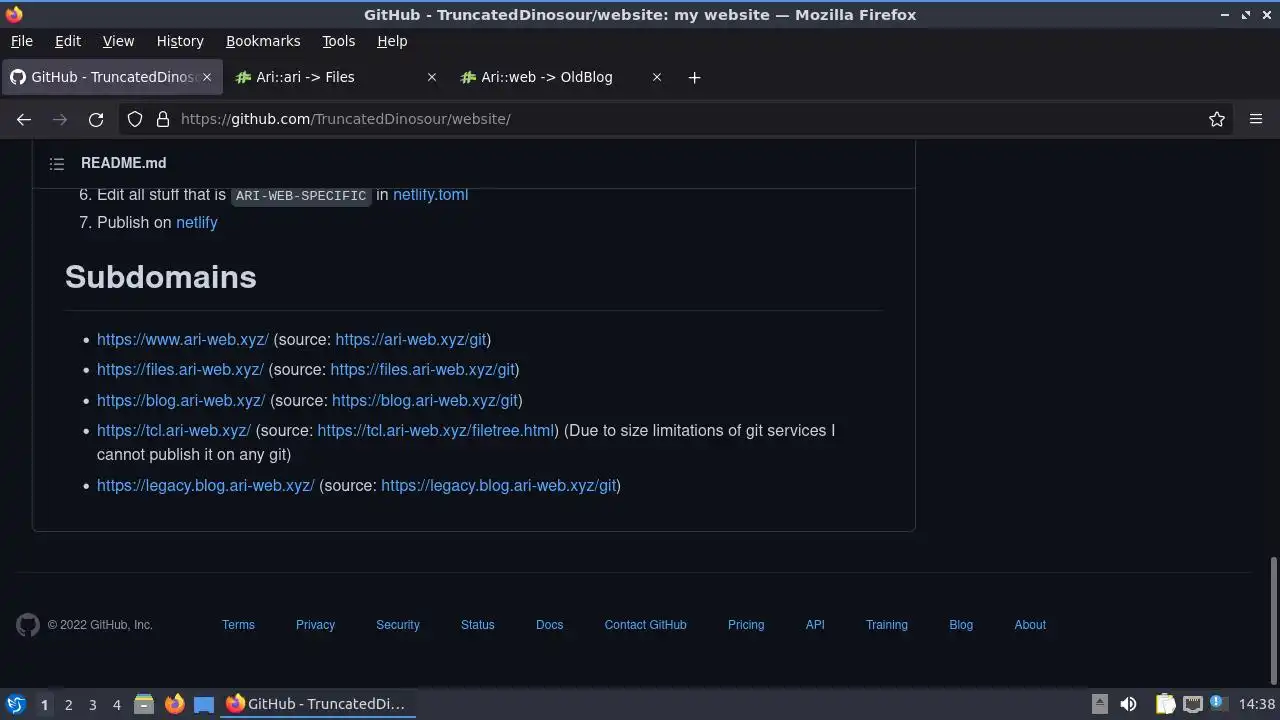Open notification tray icon
Viewport: 1280px width, 720px height.
click(1217, 704)
